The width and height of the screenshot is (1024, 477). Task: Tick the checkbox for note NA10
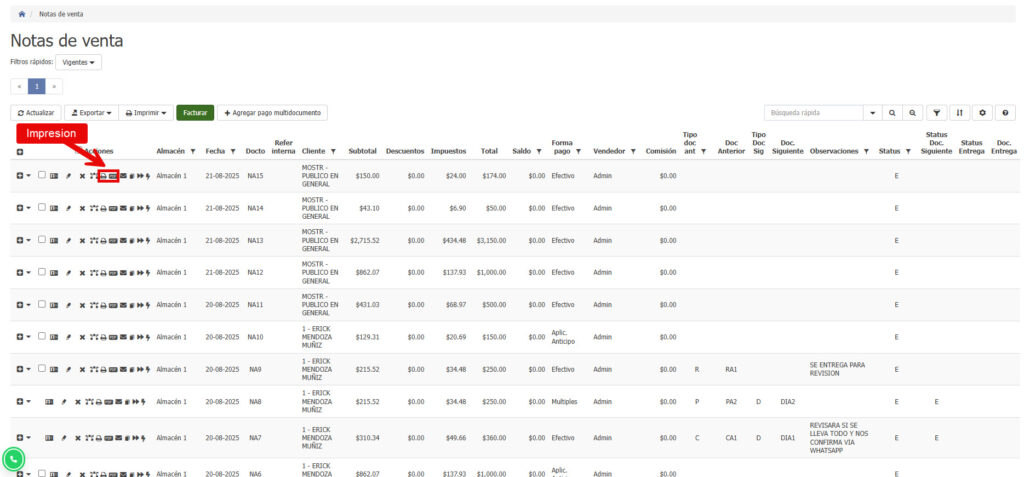[x=42, y=337]
